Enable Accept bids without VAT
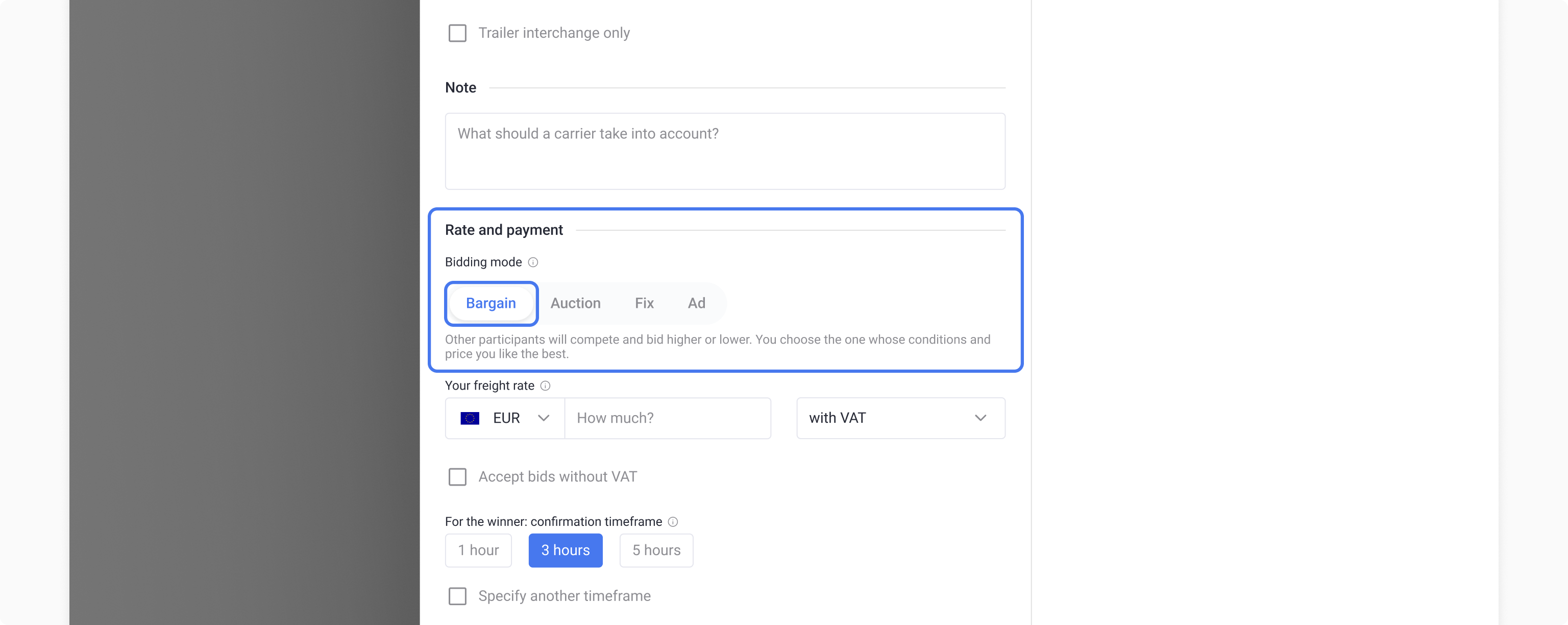 tap(457, 476)
